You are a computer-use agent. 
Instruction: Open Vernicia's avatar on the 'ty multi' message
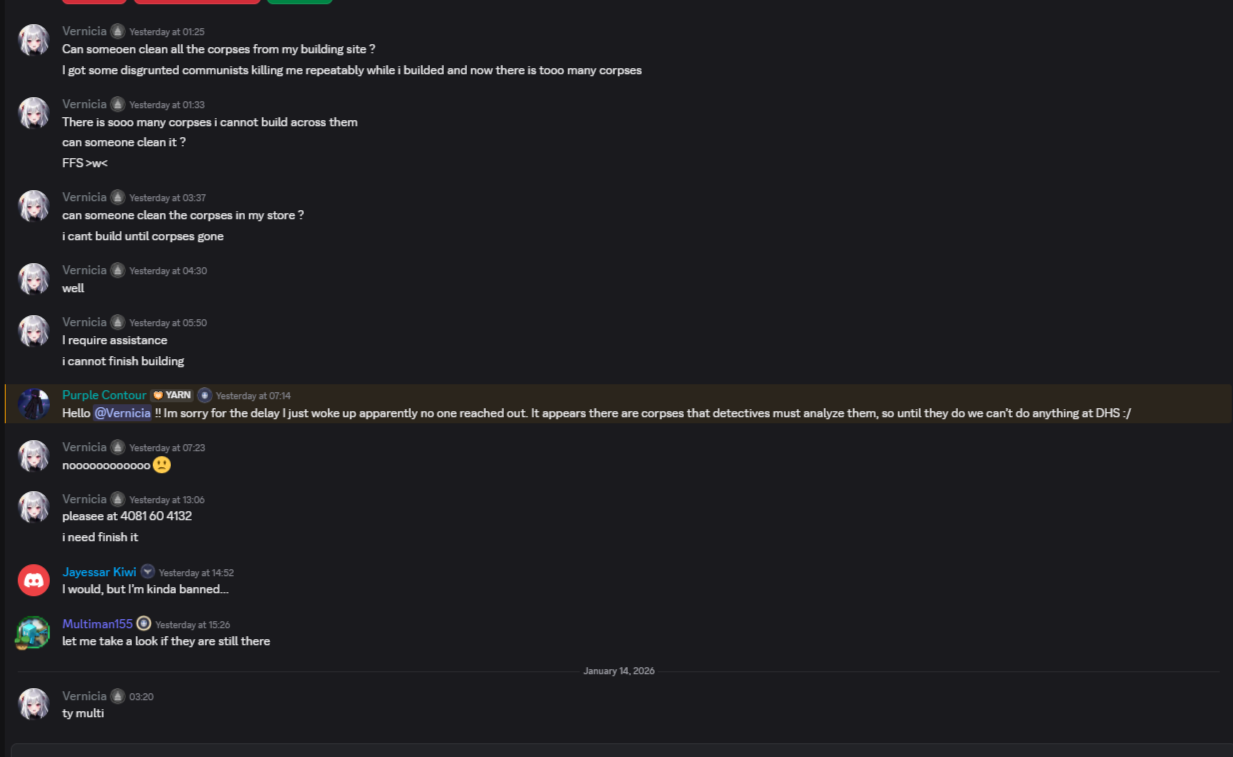pos(34,704)
